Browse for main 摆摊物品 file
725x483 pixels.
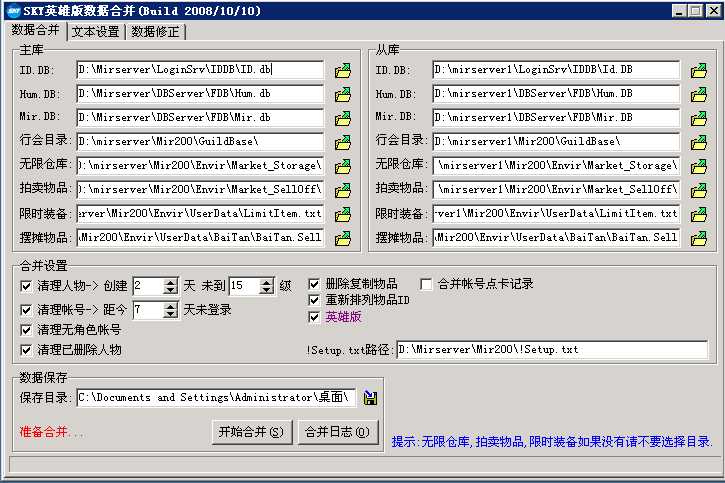343,238
